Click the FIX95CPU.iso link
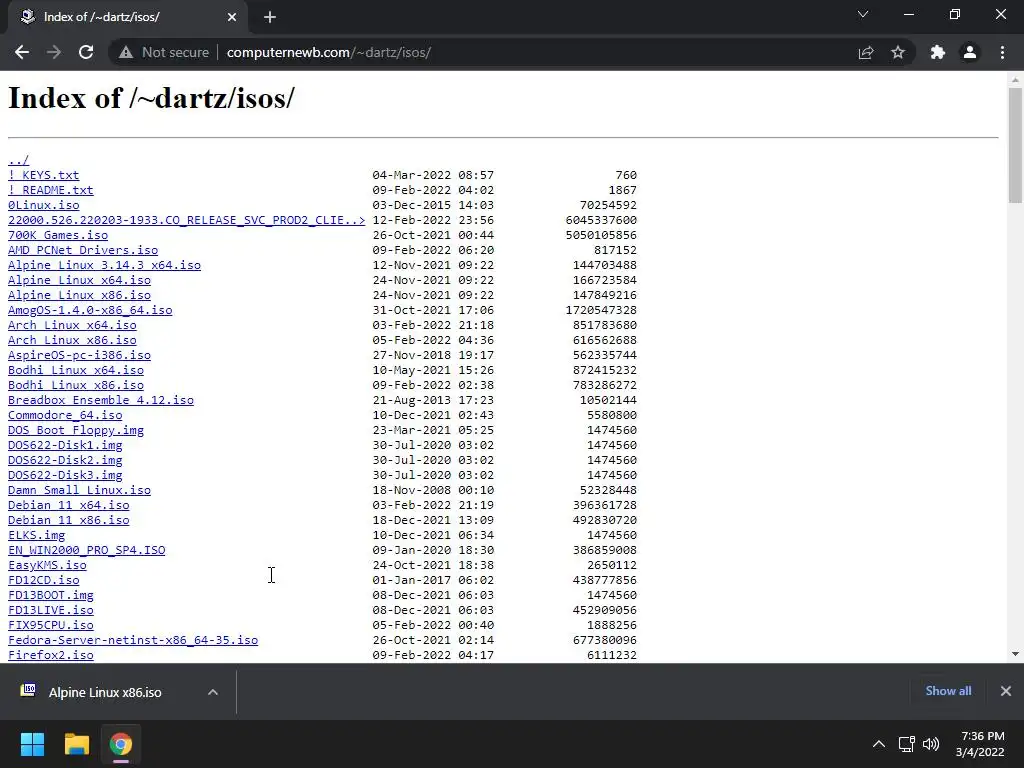The width and height of the screenshot is (1024, 768). click(51, 626)
